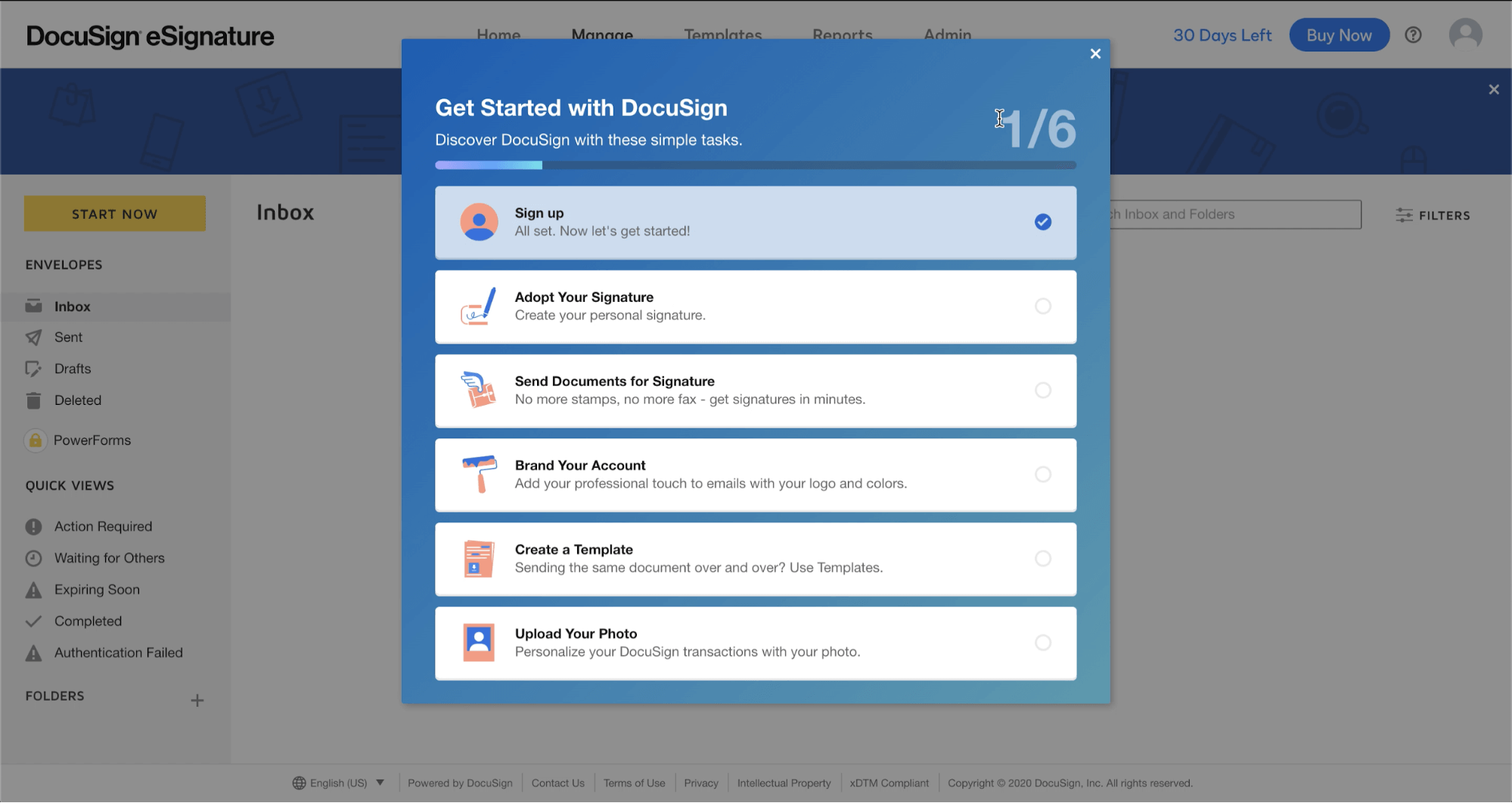Click the Drafts pencil icon
Viewport: 1512px width, 803px height.
[x=33, y=369]
